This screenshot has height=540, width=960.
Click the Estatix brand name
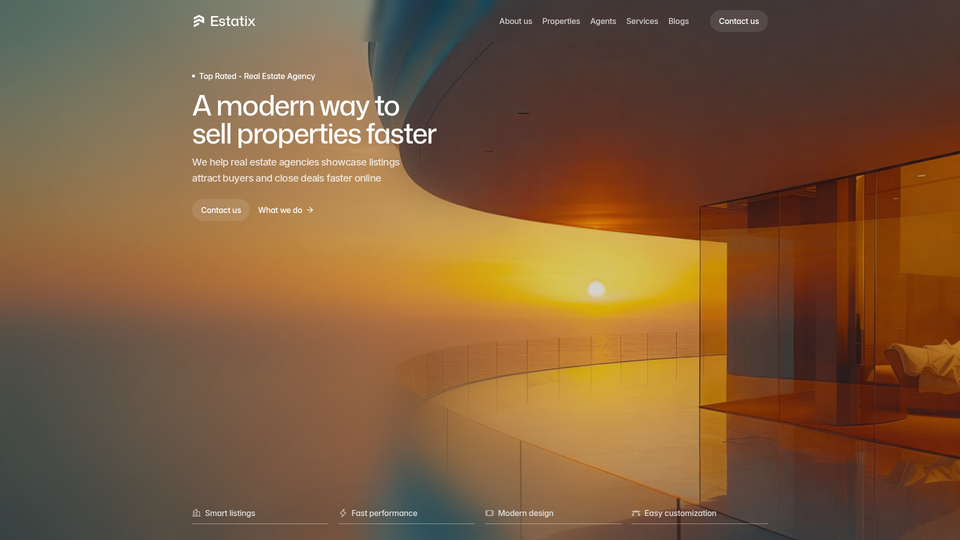coord(233,21)
